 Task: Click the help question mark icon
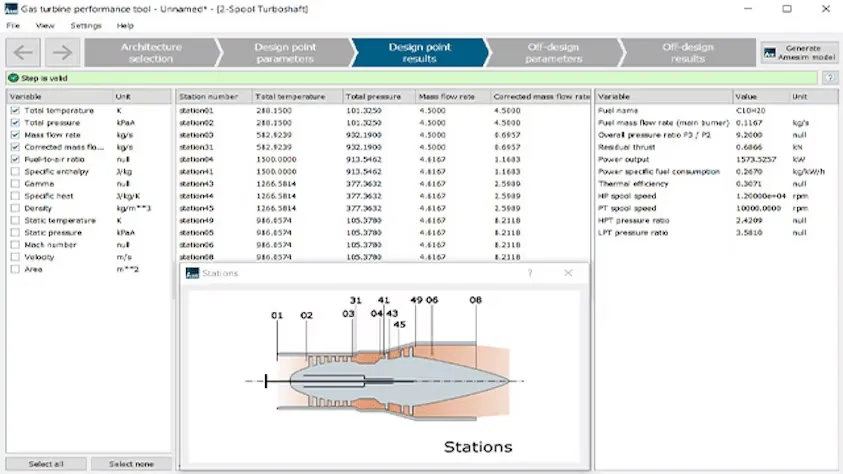coord(830,77)
